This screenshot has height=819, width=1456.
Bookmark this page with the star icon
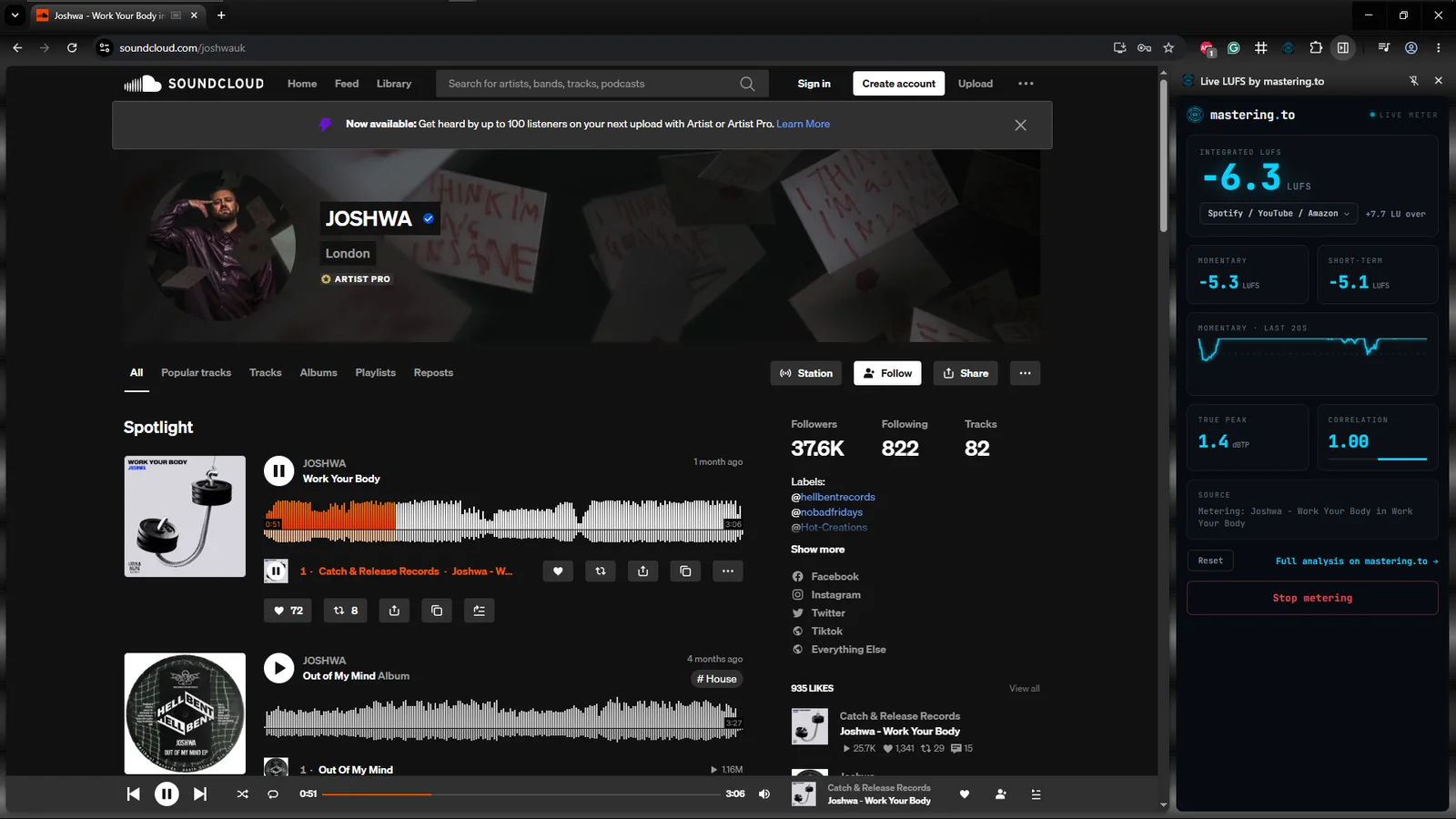point(1169,48)
